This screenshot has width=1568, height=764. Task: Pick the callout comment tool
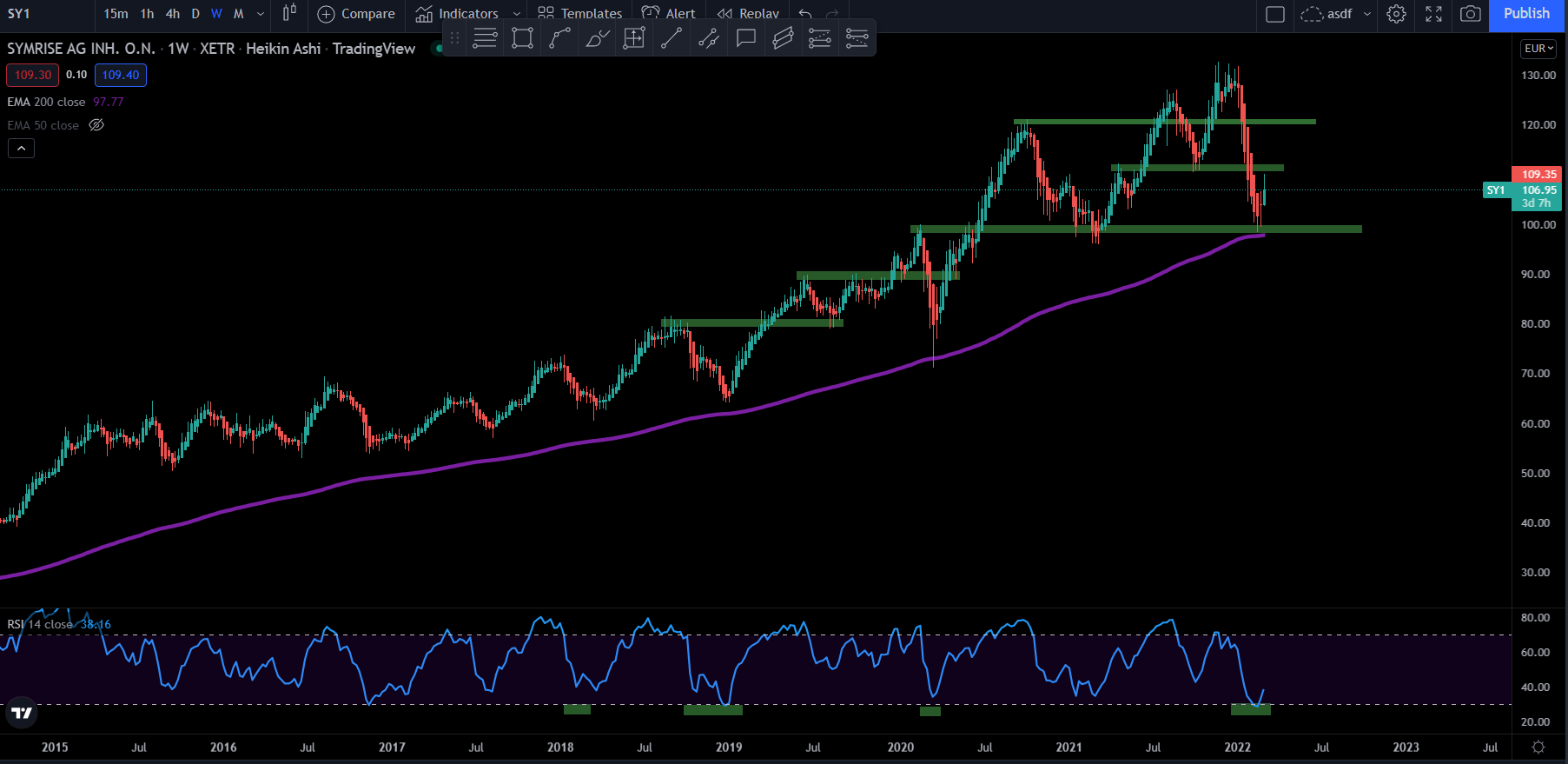coord(745,38)
